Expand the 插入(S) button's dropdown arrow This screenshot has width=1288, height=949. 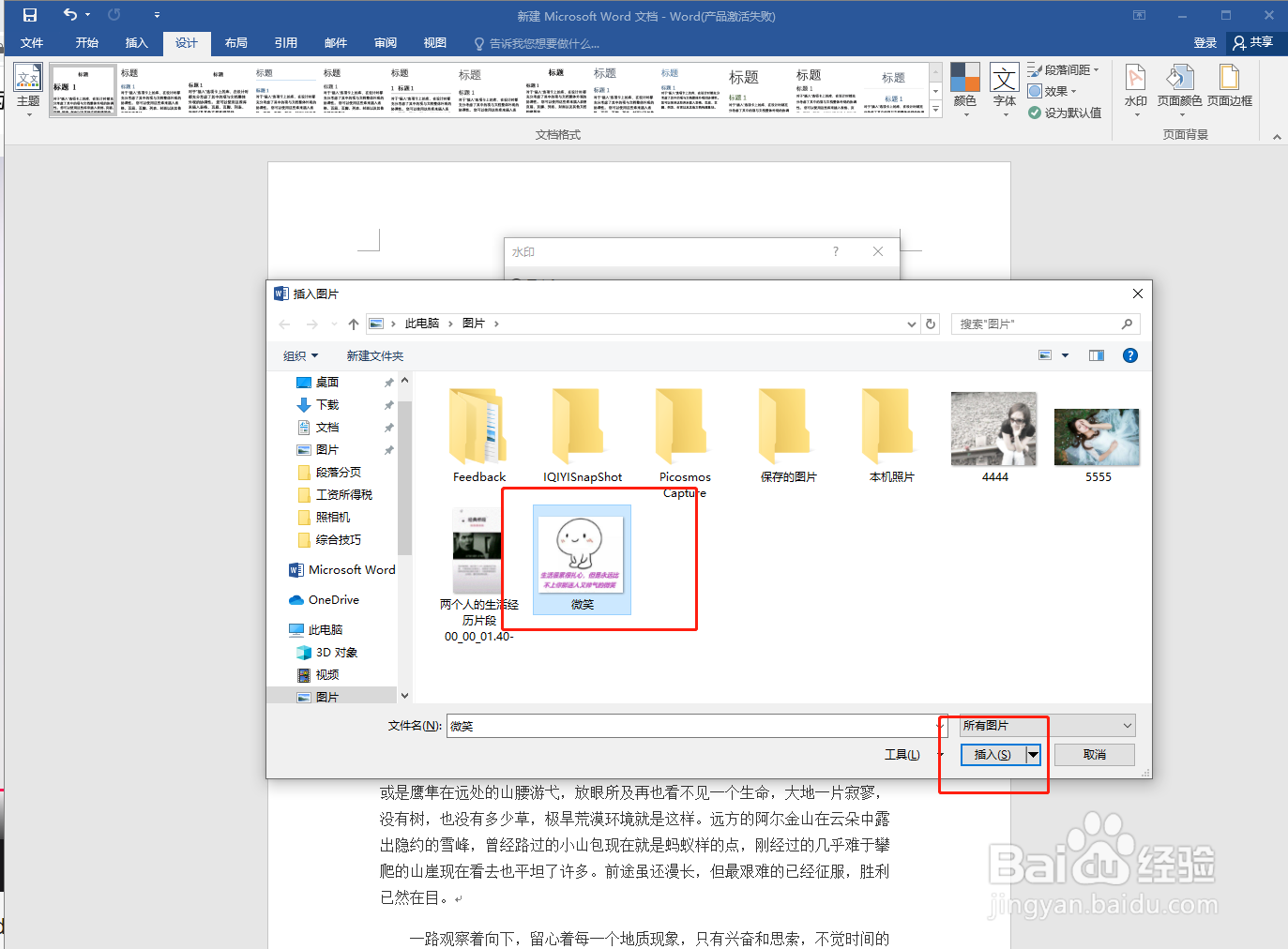(x=1033, y=755)
